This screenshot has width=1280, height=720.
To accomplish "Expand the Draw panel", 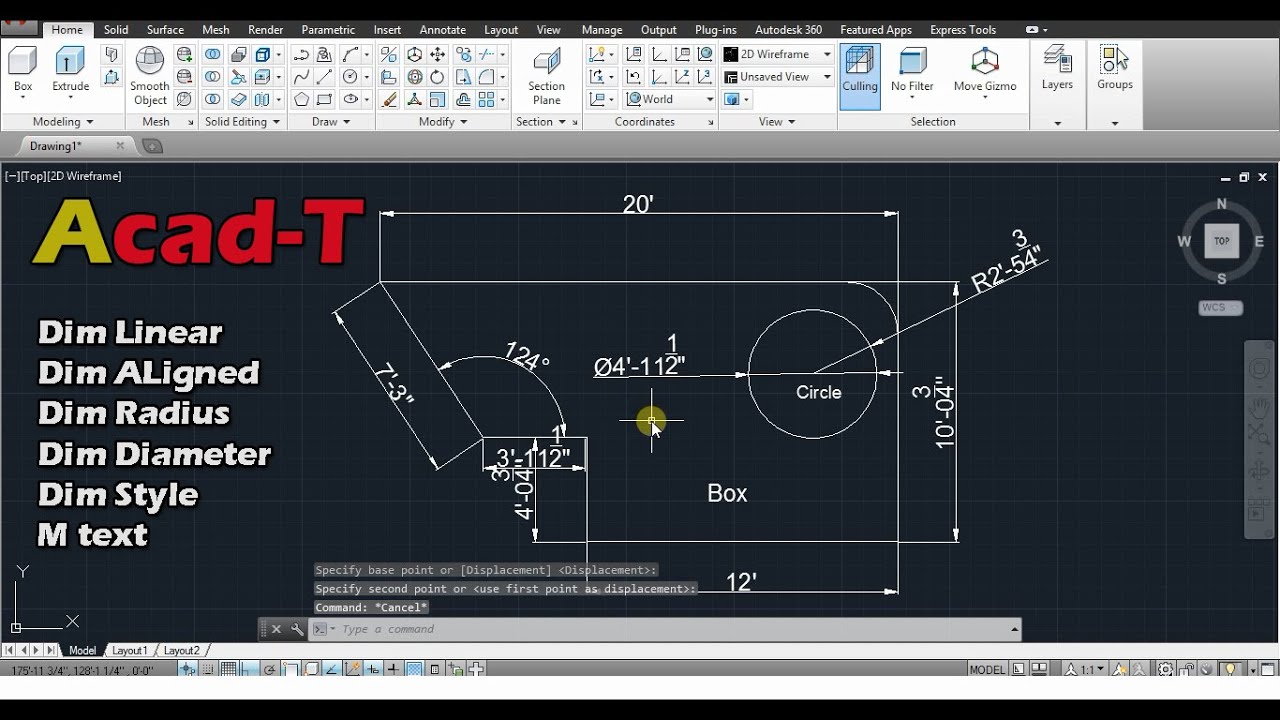I will click(331, 122).
